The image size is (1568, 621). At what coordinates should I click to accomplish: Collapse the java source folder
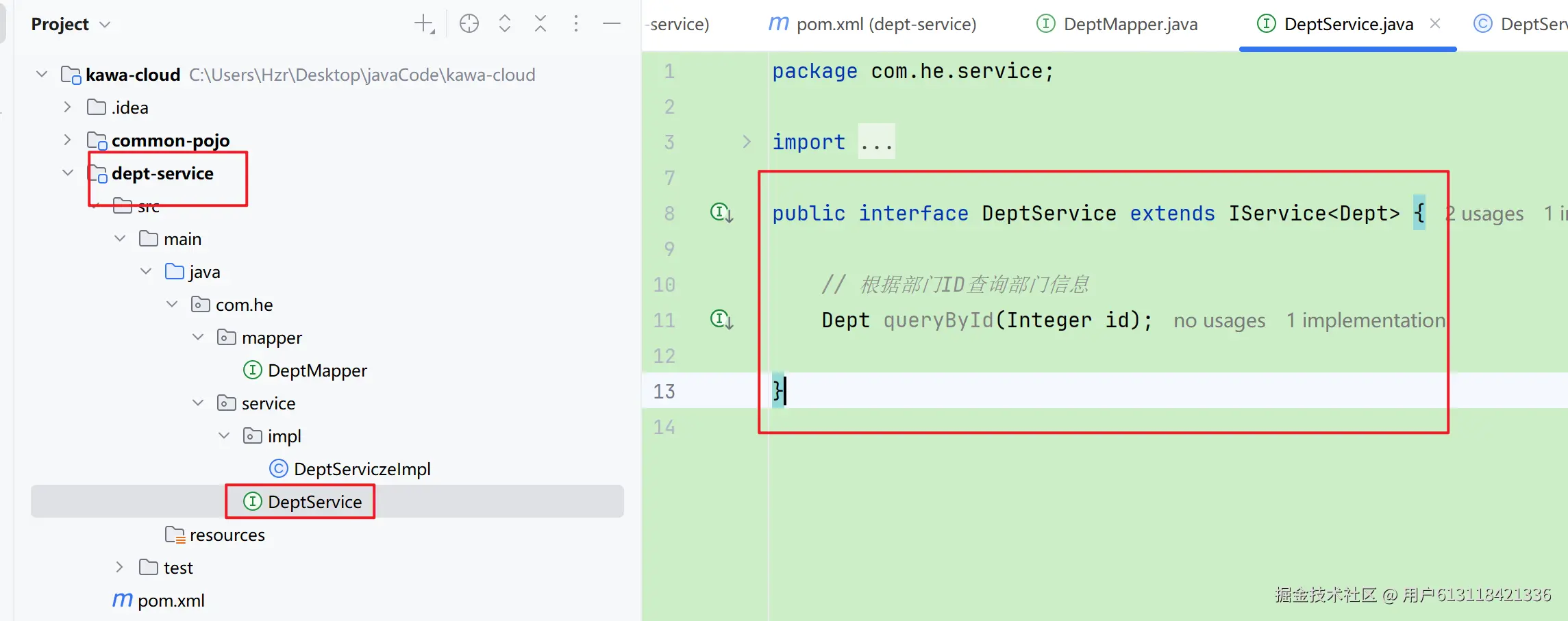(x=146, y=271)
